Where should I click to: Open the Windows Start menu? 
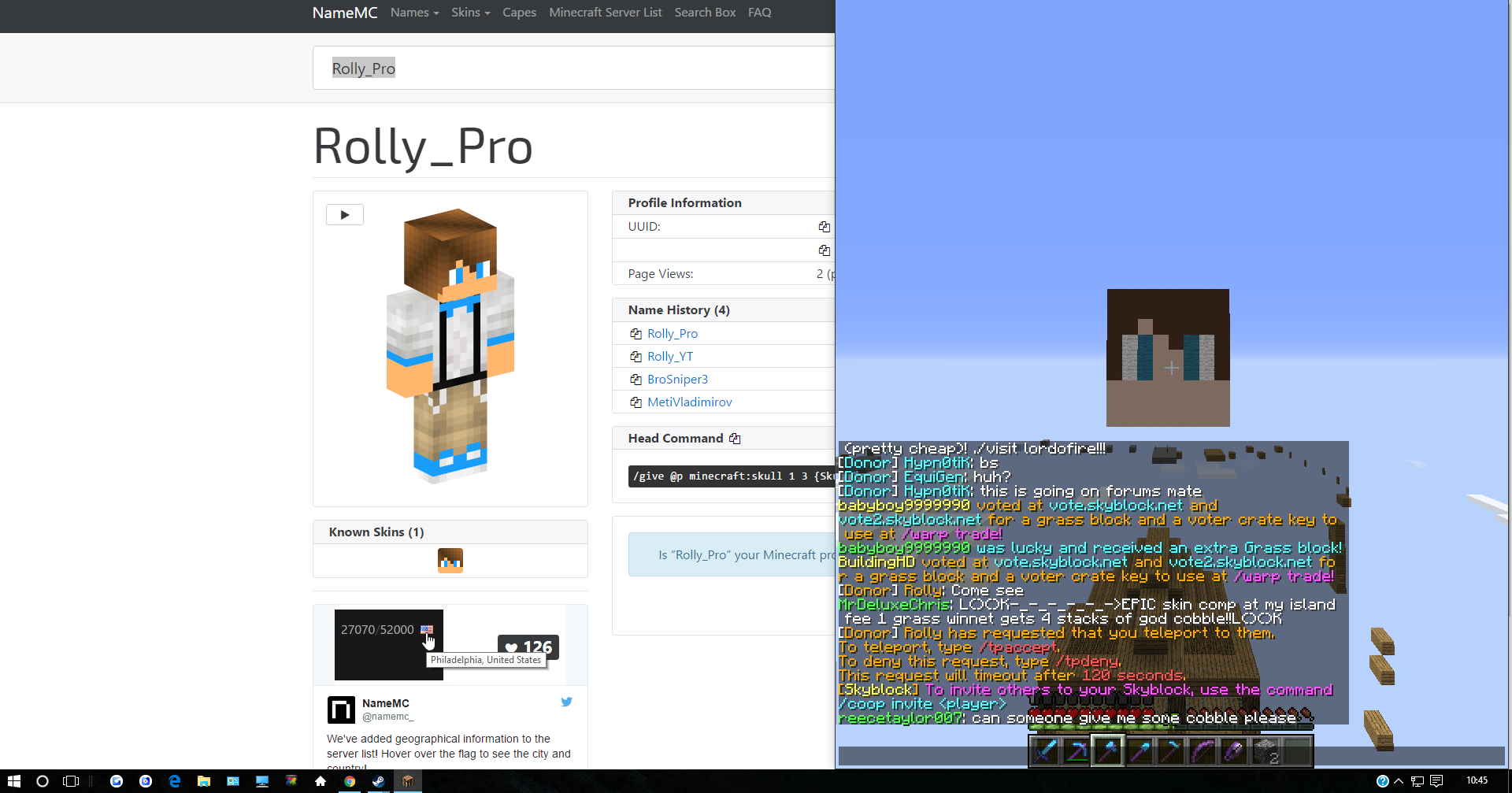click(13, 781)
